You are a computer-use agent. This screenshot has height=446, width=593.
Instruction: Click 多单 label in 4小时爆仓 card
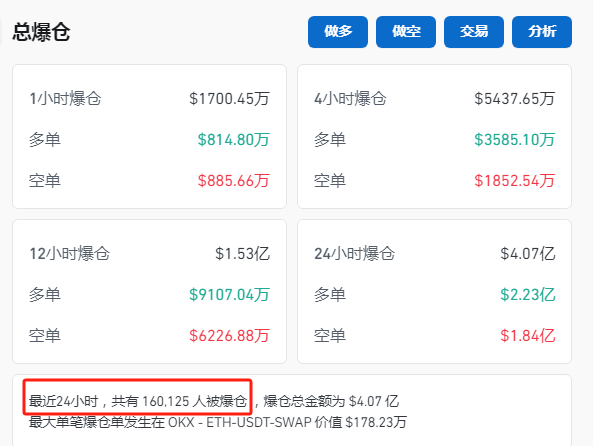330,140
